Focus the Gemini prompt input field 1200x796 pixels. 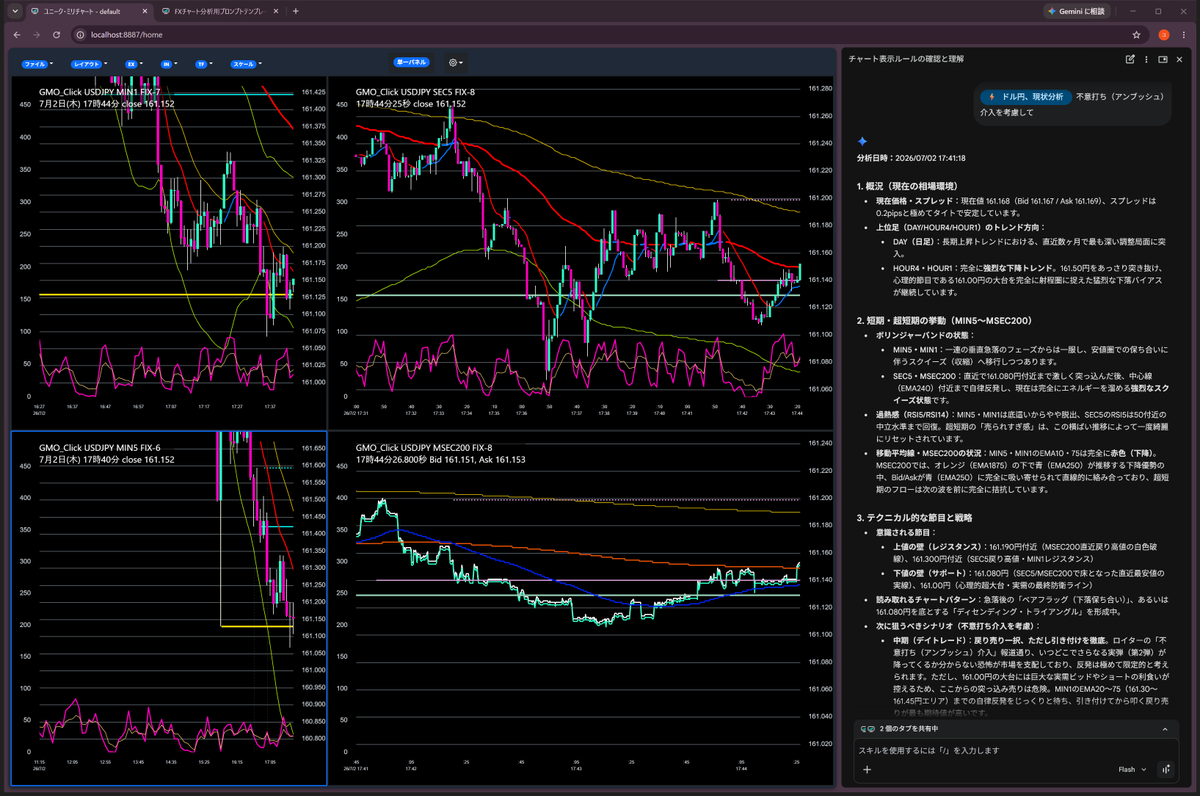tap(1015, 750)
